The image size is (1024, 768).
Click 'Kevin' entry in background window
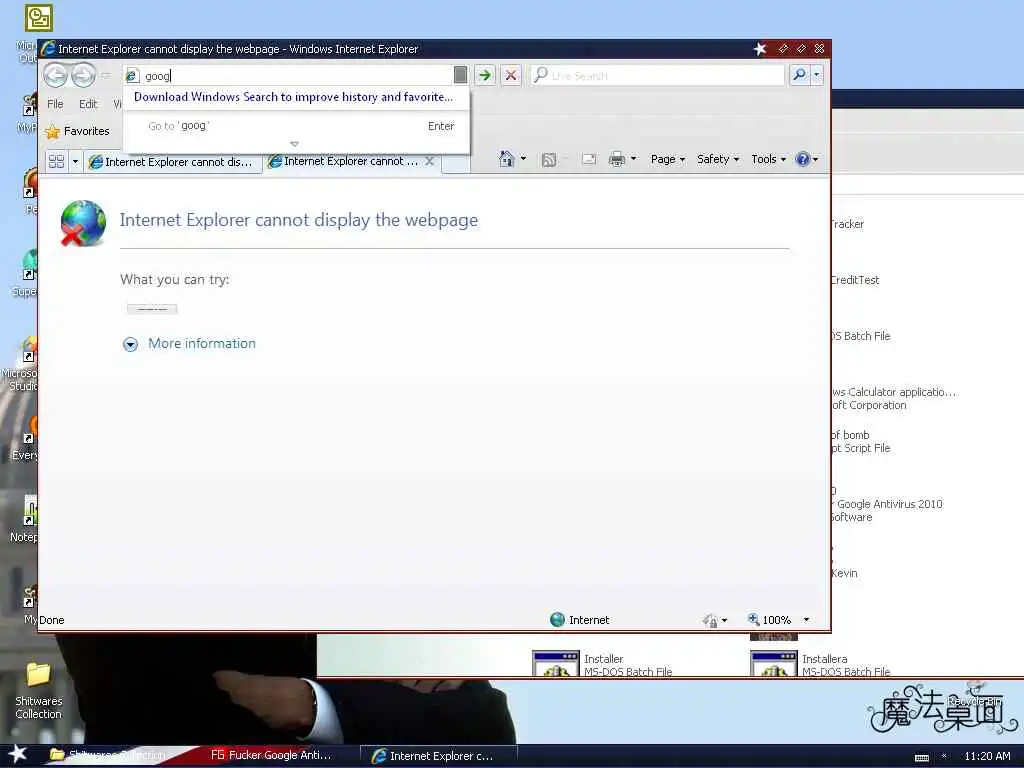coord(844,573)
